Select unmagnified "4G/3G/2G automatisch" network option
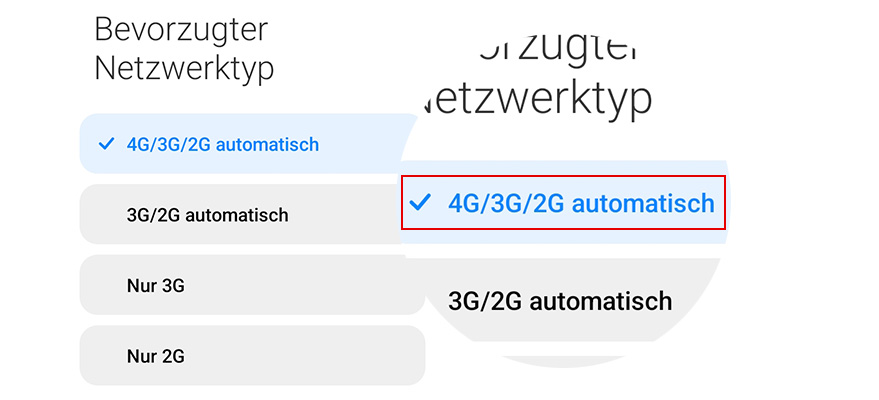The image size is (879, 400). click(223, 145)
